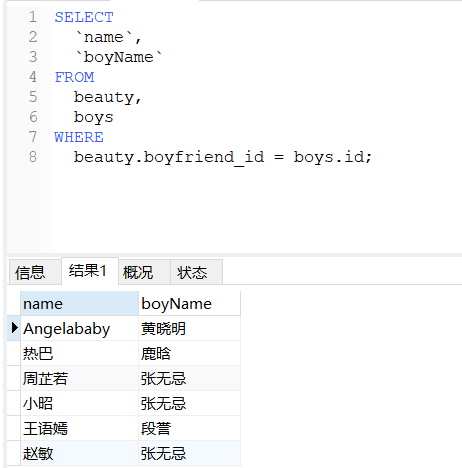Select the Angelababy cell
Image resolution: width=462 pixels, height=468 pixels.
click(x=79, y=328)
